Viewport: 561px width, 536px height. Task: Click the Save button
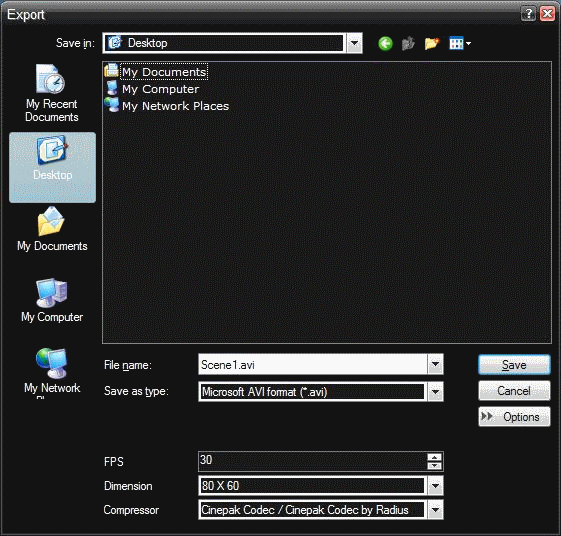point(514,365)
